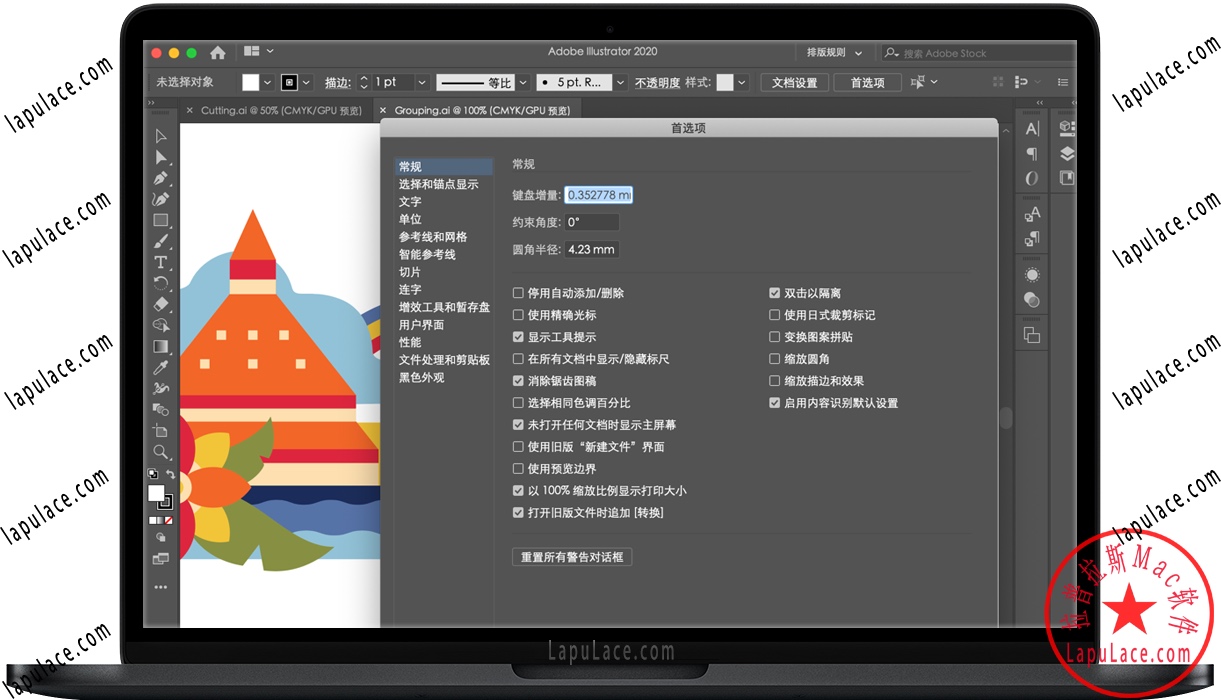
Task: Open the 排版规则 workspace dropdown
Action: 833,52
